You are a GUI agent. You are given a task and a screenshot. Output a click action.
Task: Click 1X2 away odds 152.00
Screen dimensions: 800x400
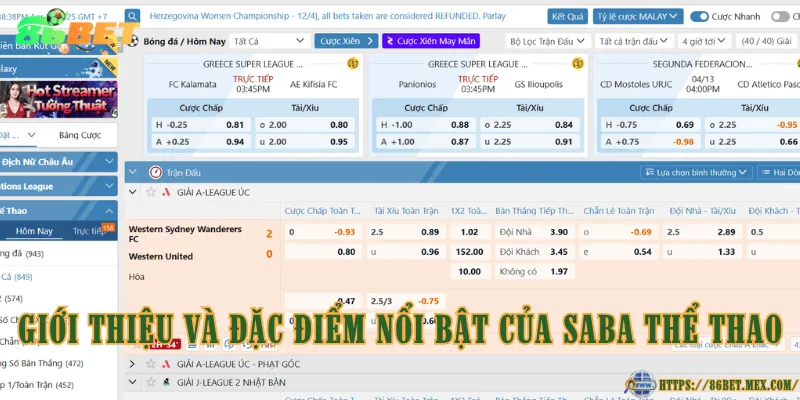(x=470, y=252)
